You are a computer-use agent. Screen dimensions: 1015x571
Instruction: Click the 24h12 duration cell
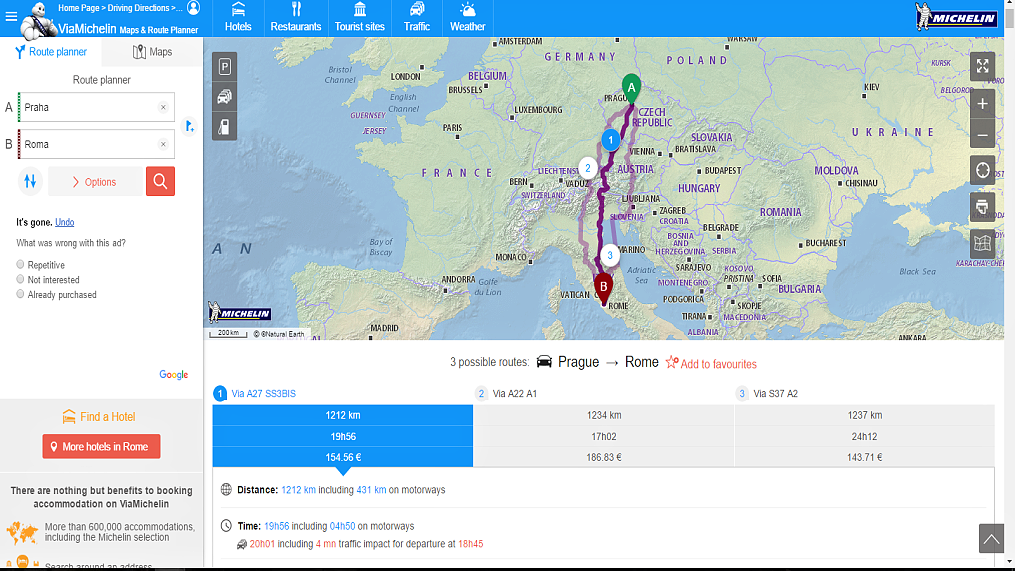tap(864, 436)
